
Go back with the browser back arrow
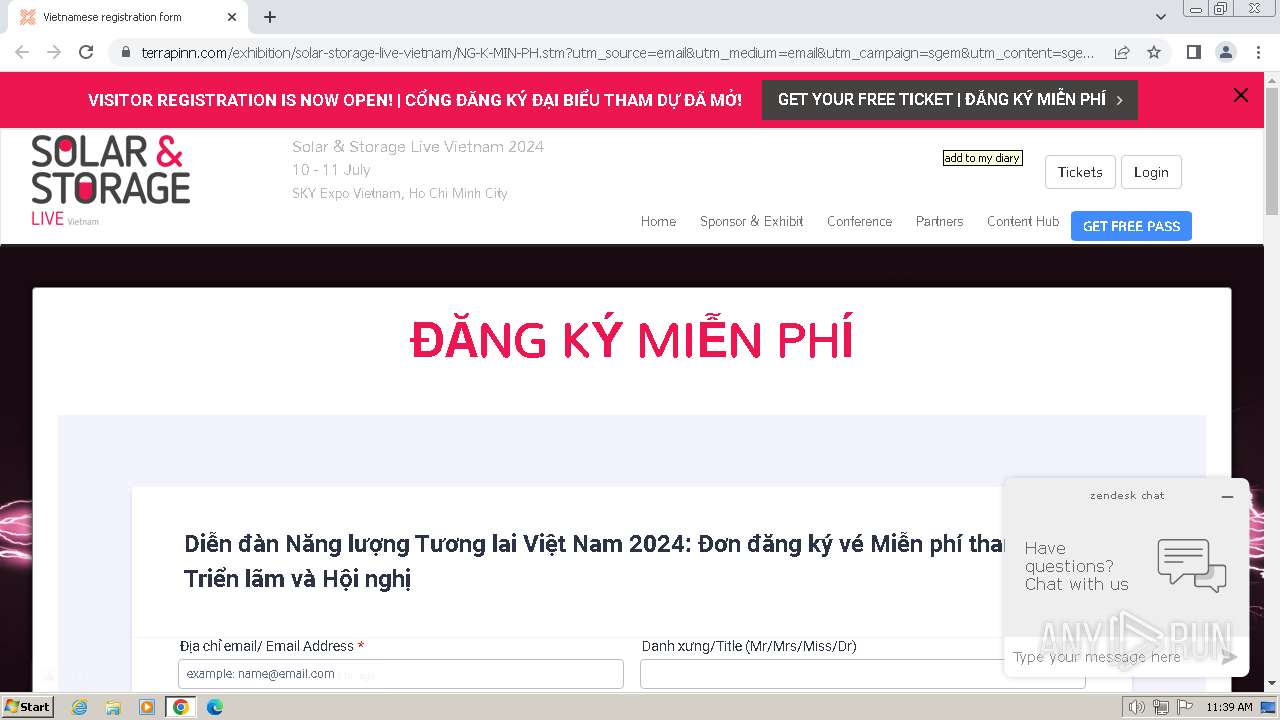22,52
